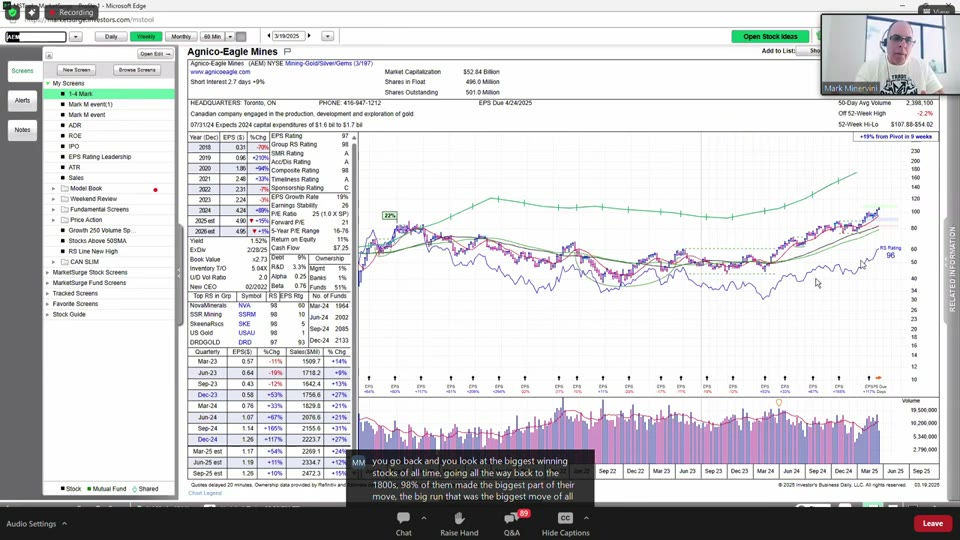Screen dimensions: 960x540
Task: Open the Notes side tab
Action: 23,130
